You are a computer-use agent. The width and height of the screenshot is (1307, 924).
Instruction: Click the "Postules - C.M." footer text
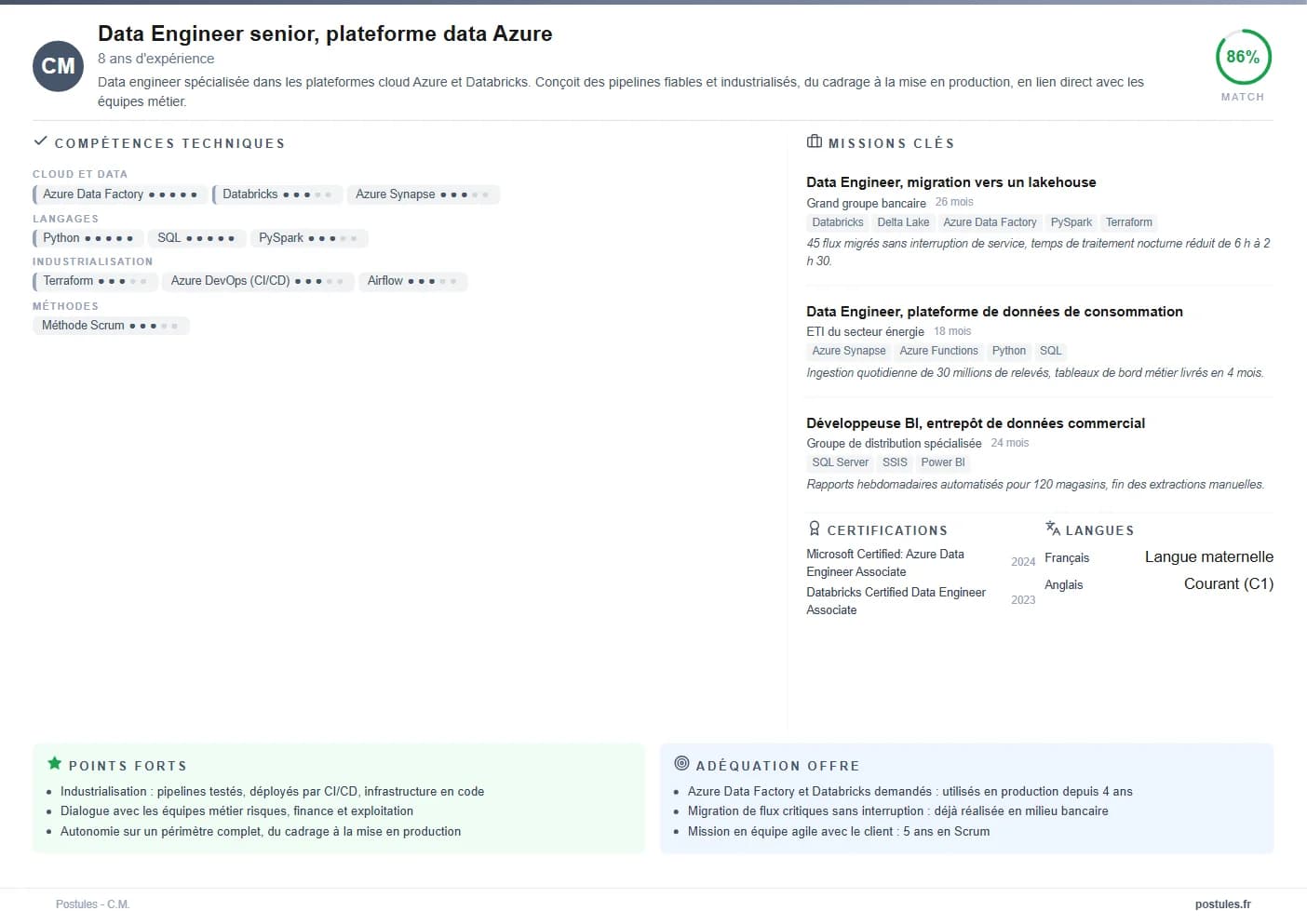click(93, 904)
